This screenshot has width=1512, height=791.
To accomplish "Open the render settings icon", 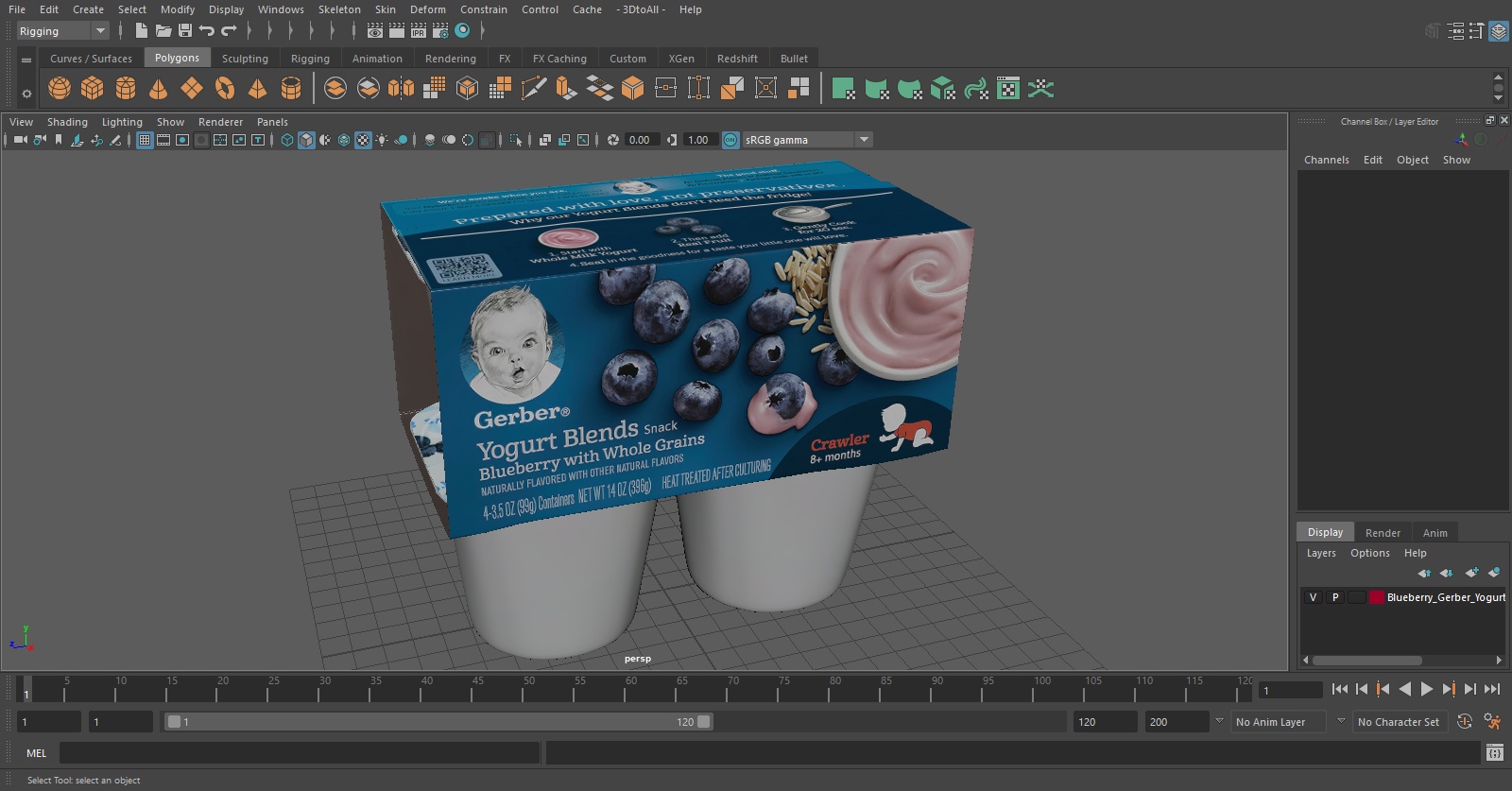I will pos(440,31).
